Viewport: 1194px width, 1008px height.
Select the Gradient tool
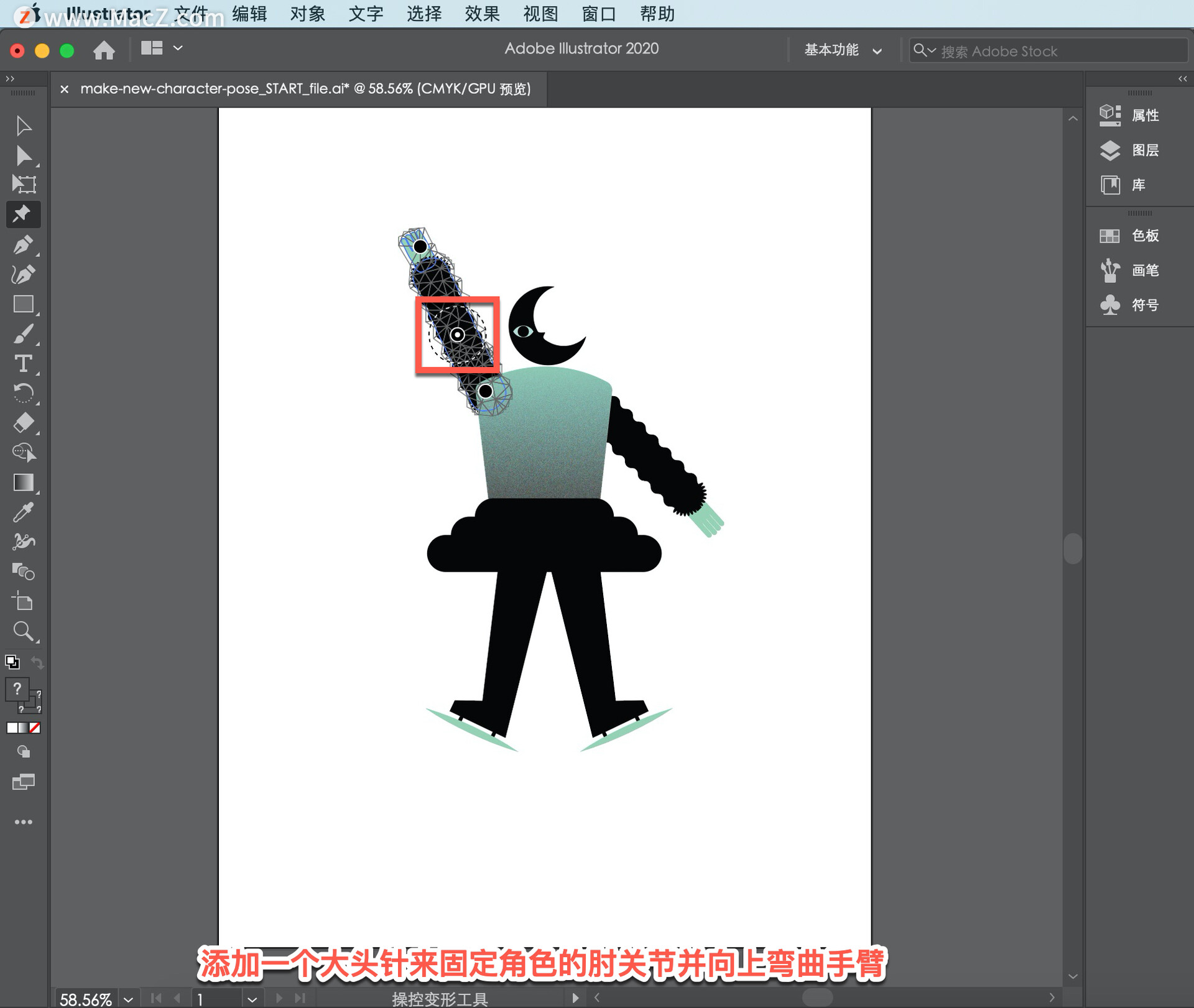pyautogui.click(x=24, y=483)
